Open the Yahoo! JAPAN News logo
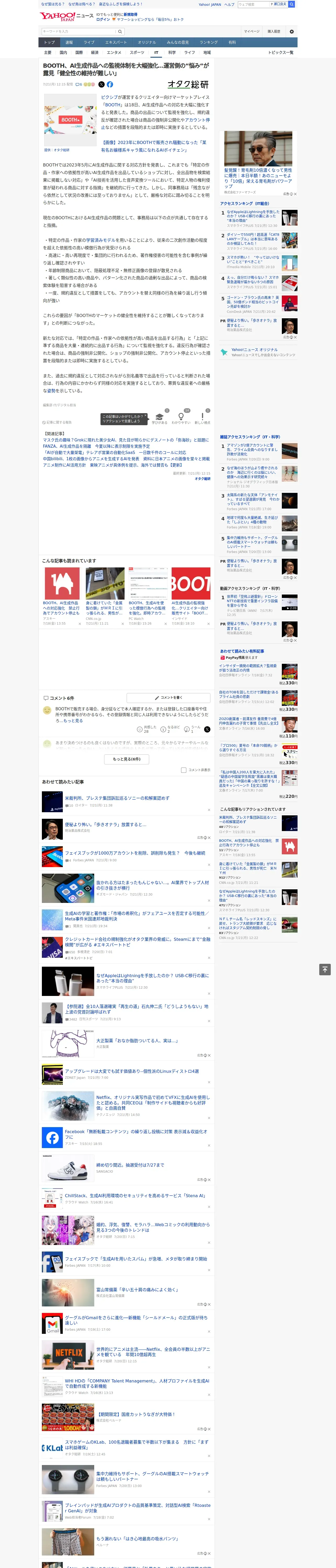Screen dimensions: 336x1568 pyautogui.click(x=67, y=16)
